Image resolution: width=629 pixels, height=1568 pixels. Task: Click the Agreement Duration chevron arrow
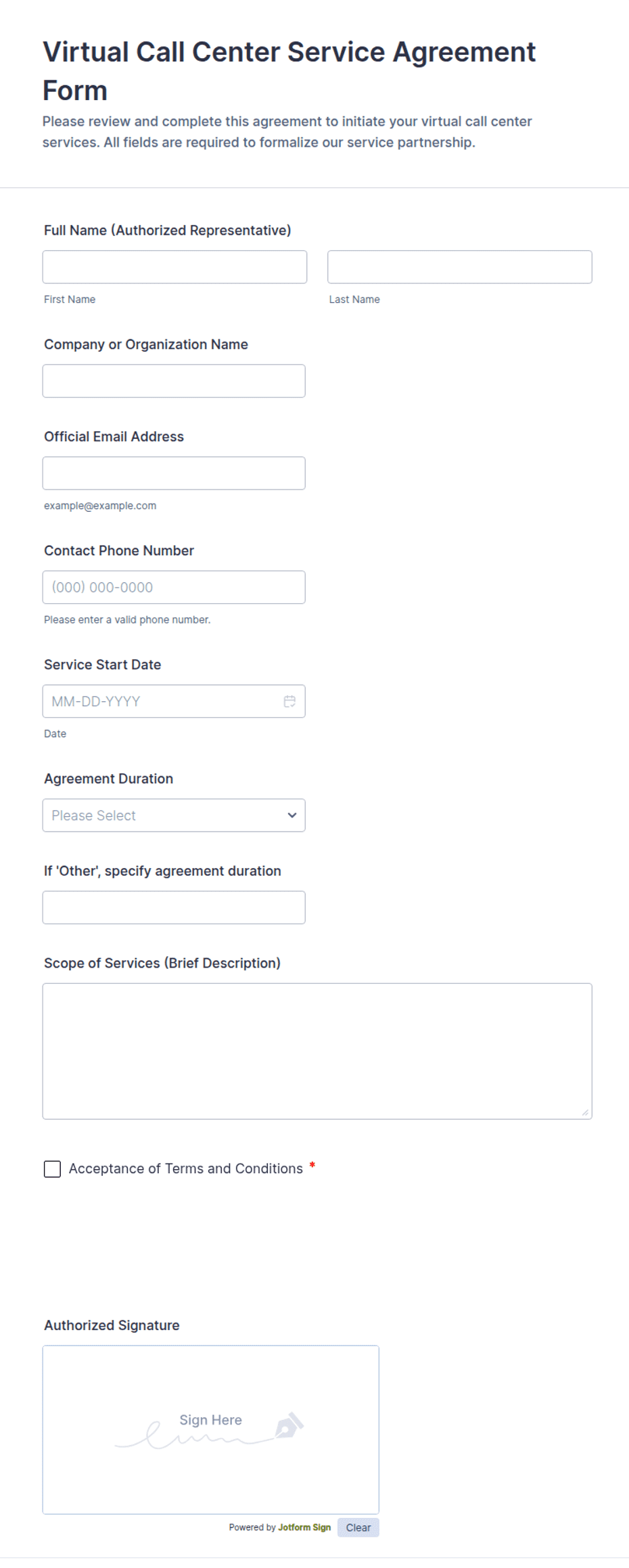292,815
